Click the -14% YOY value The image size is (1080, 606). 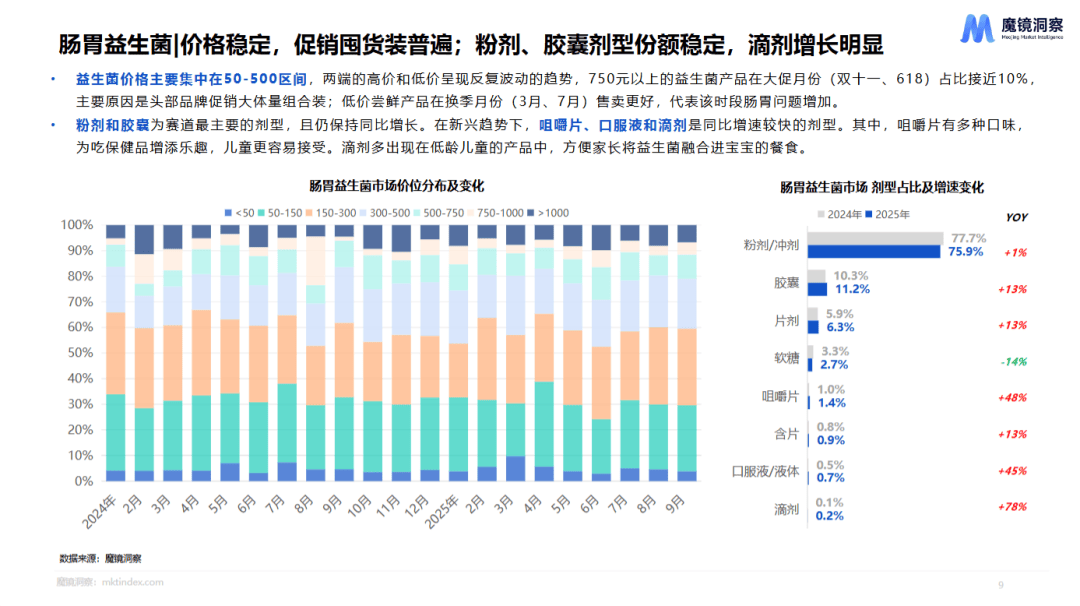[x=1013, y=362]
